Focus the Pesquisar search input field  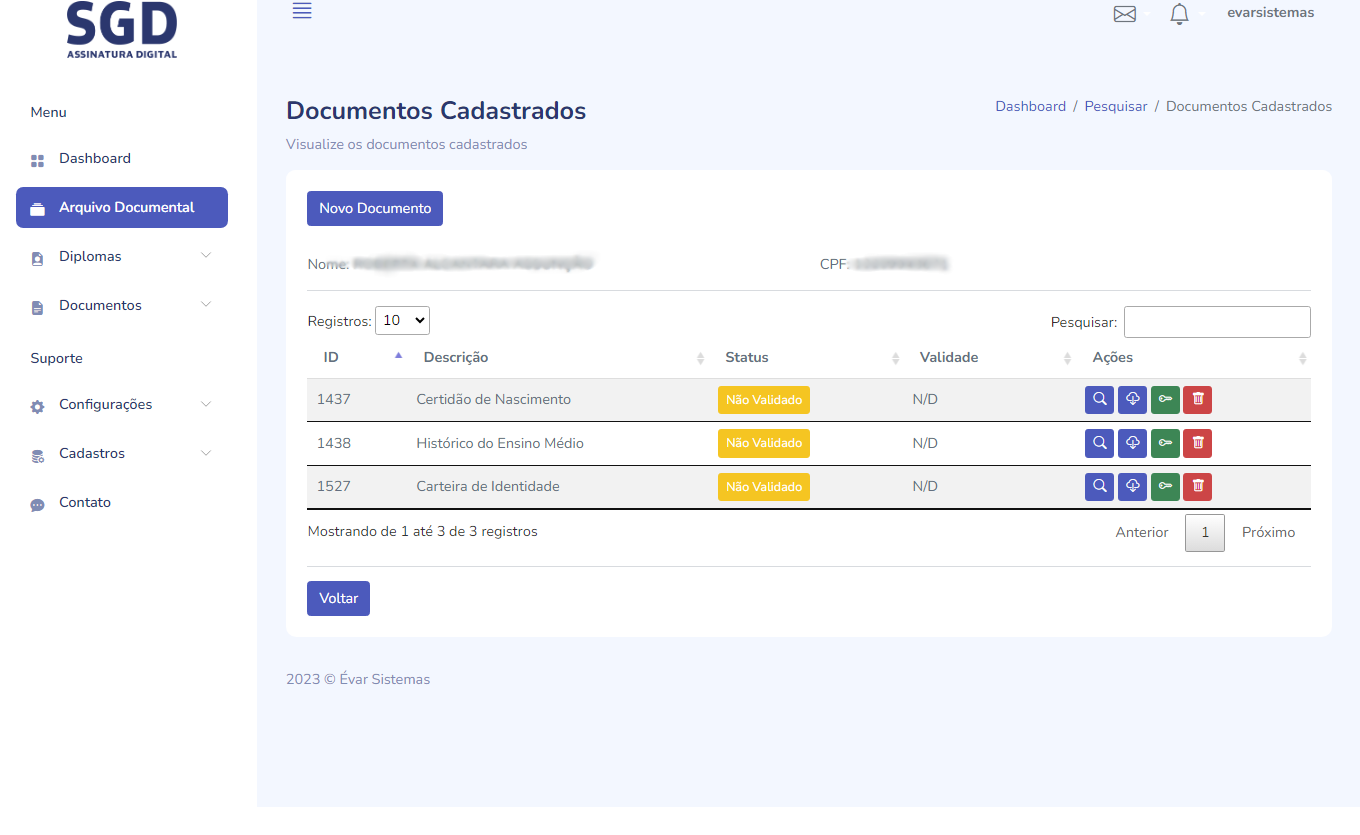pyautogui.click(x=1217, y=322)
